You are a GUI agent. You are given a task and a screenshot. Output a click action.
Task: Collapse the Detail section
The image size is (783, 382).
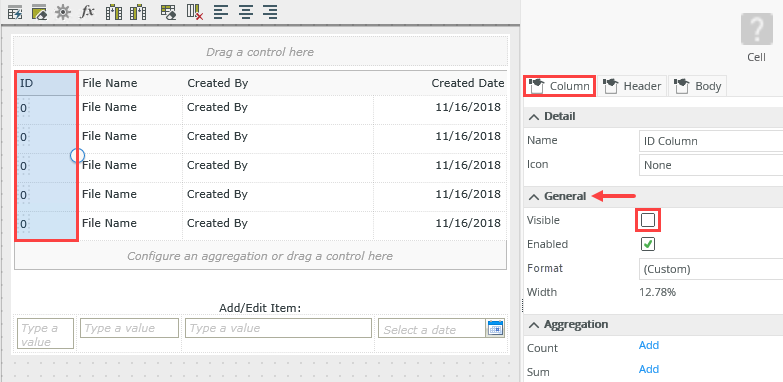(x=534, y=116)
